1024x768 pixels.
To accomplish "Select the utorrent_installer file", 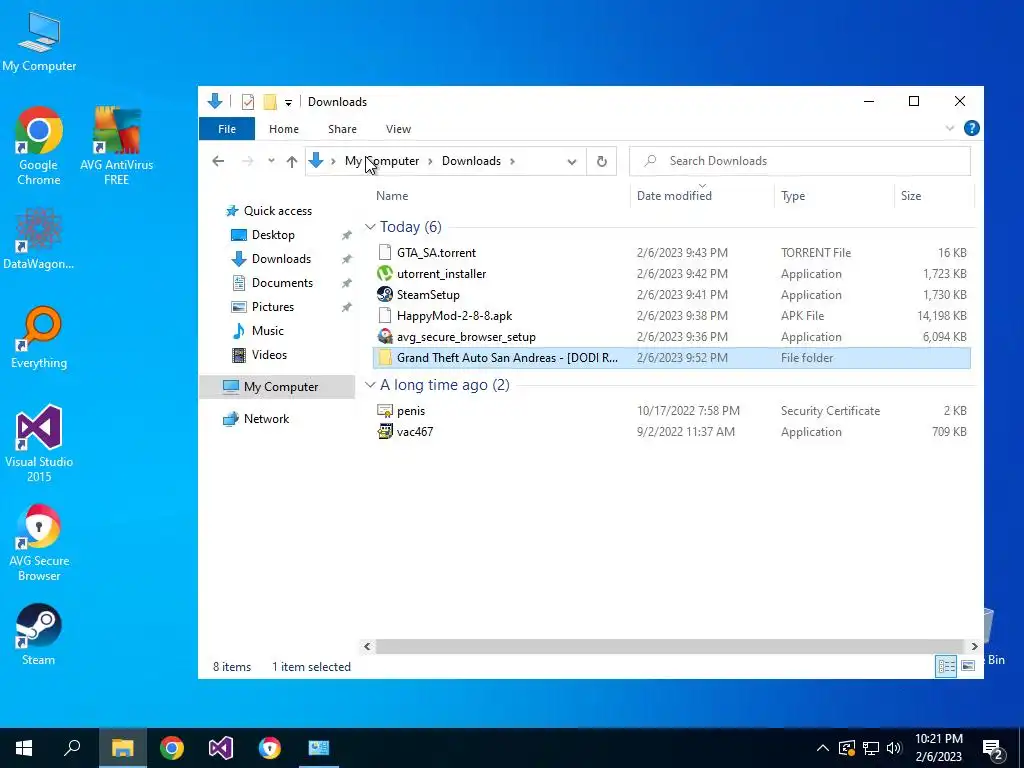I will coord(671,274).
